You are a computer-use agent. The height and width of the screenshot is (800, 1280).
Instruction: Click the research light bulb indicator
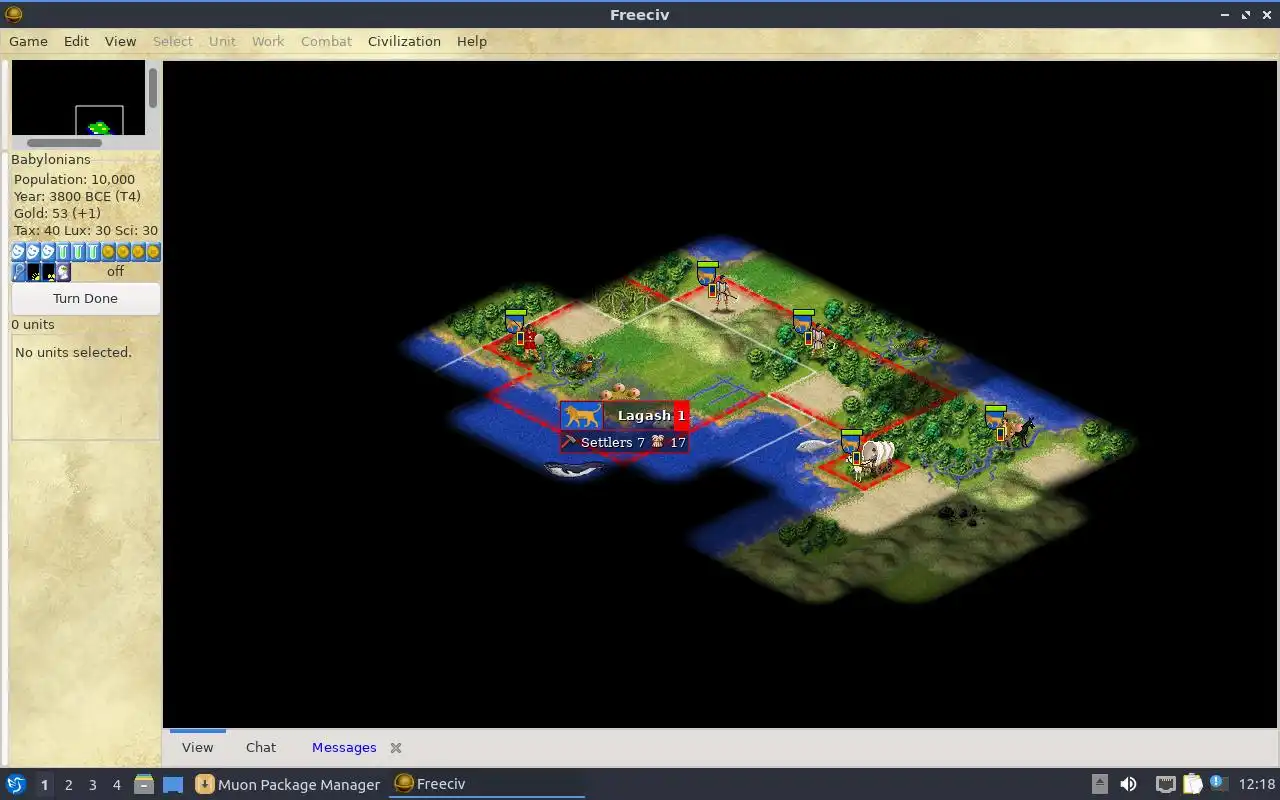pyautogui.click(x=19, y=271)
